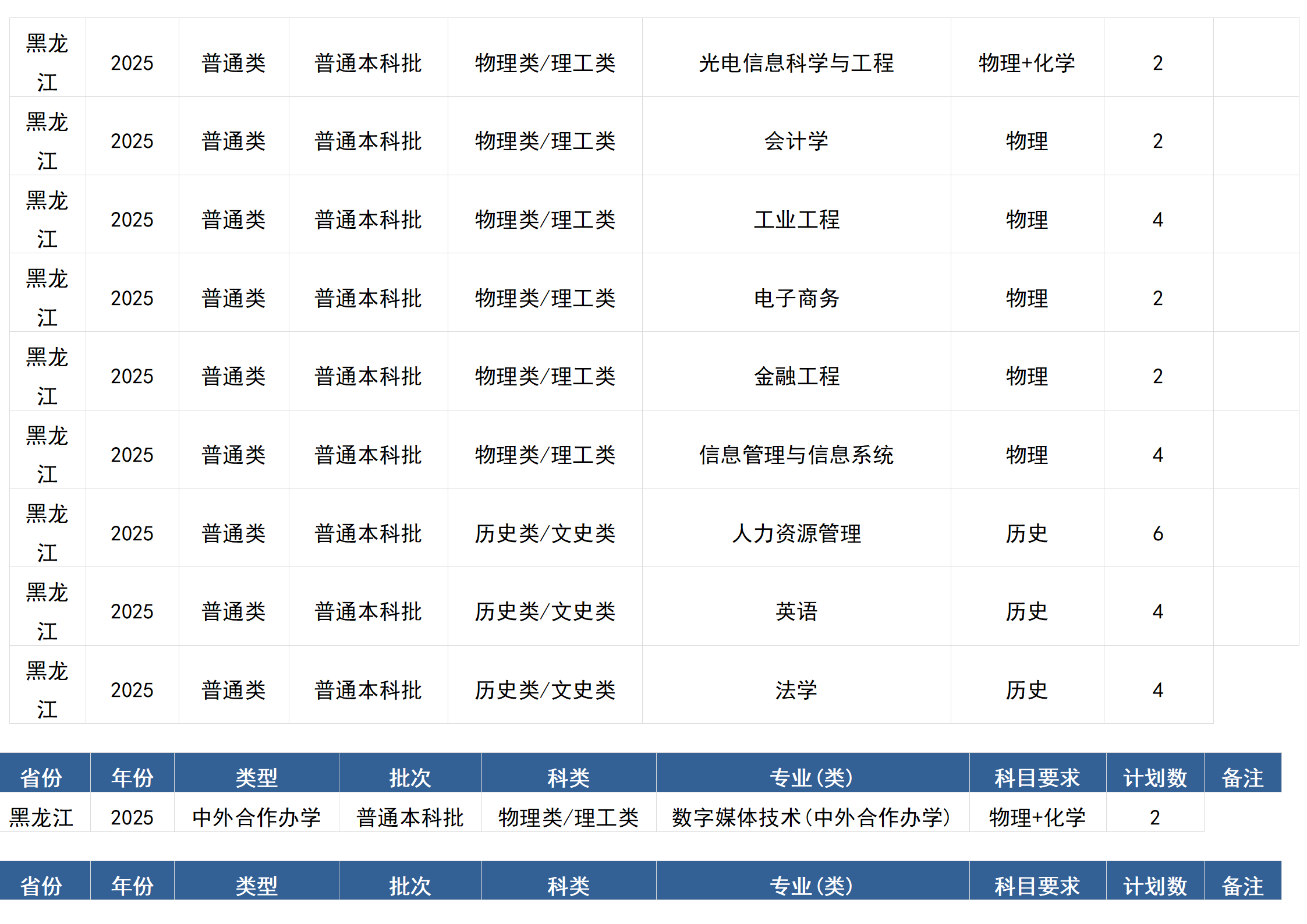Select the 类型 column header

(256, 775)
